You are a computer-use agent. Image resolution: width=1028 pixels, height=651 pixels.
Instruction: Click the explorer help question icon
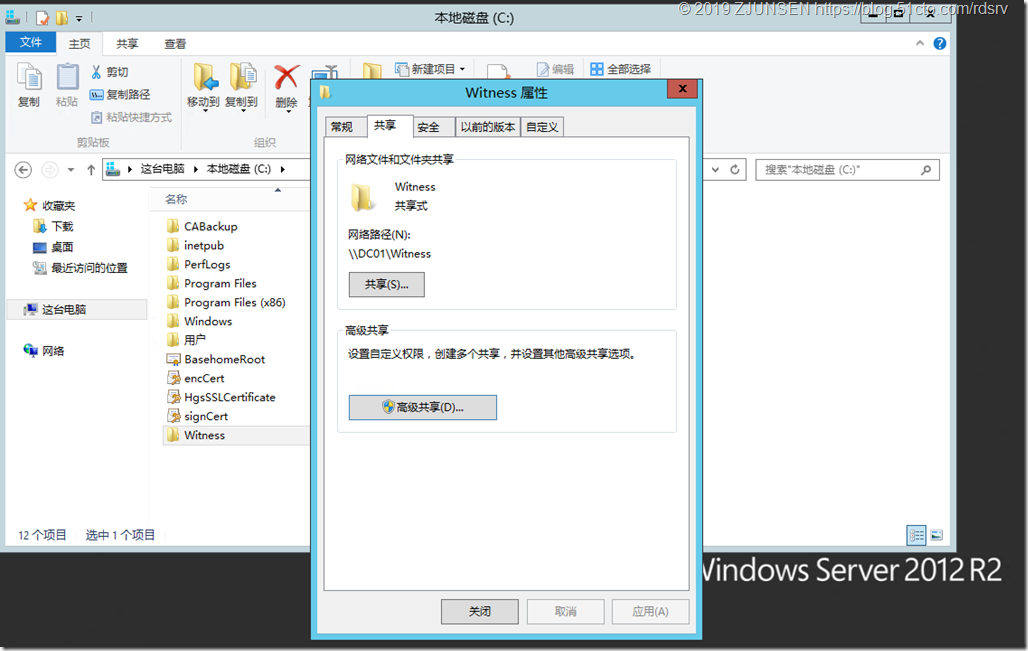point(939,43)
